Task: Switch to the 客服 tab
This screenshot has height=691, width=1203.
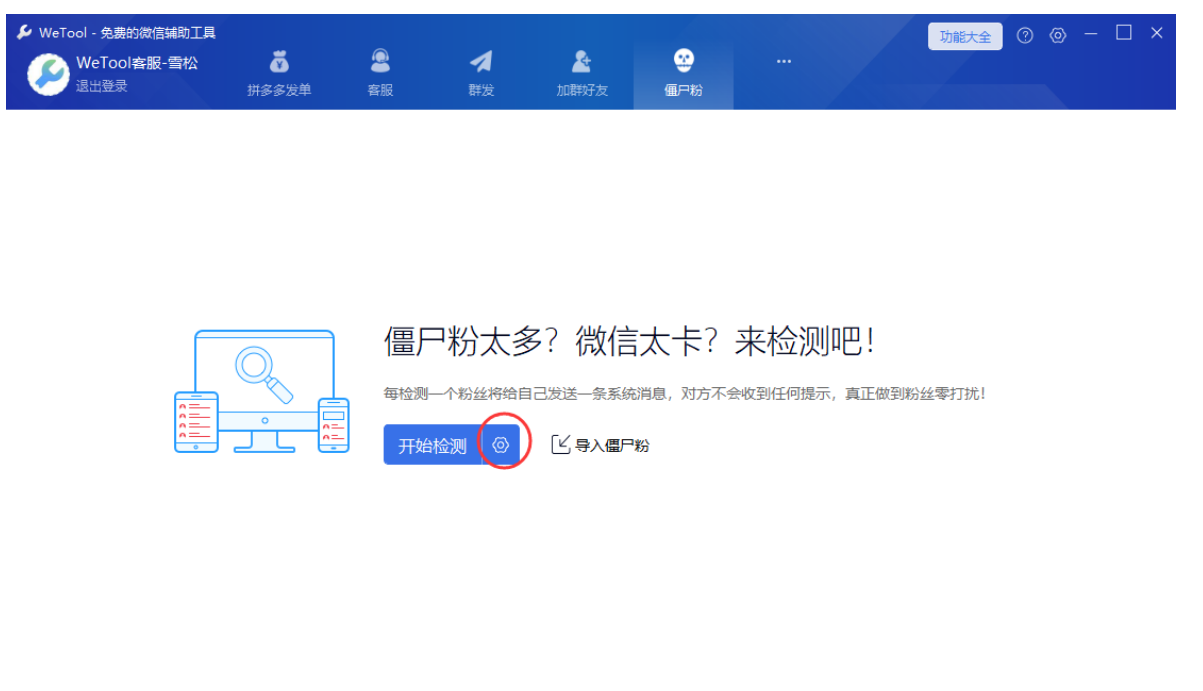Action: pyautogui.click(x=380, y=75)
